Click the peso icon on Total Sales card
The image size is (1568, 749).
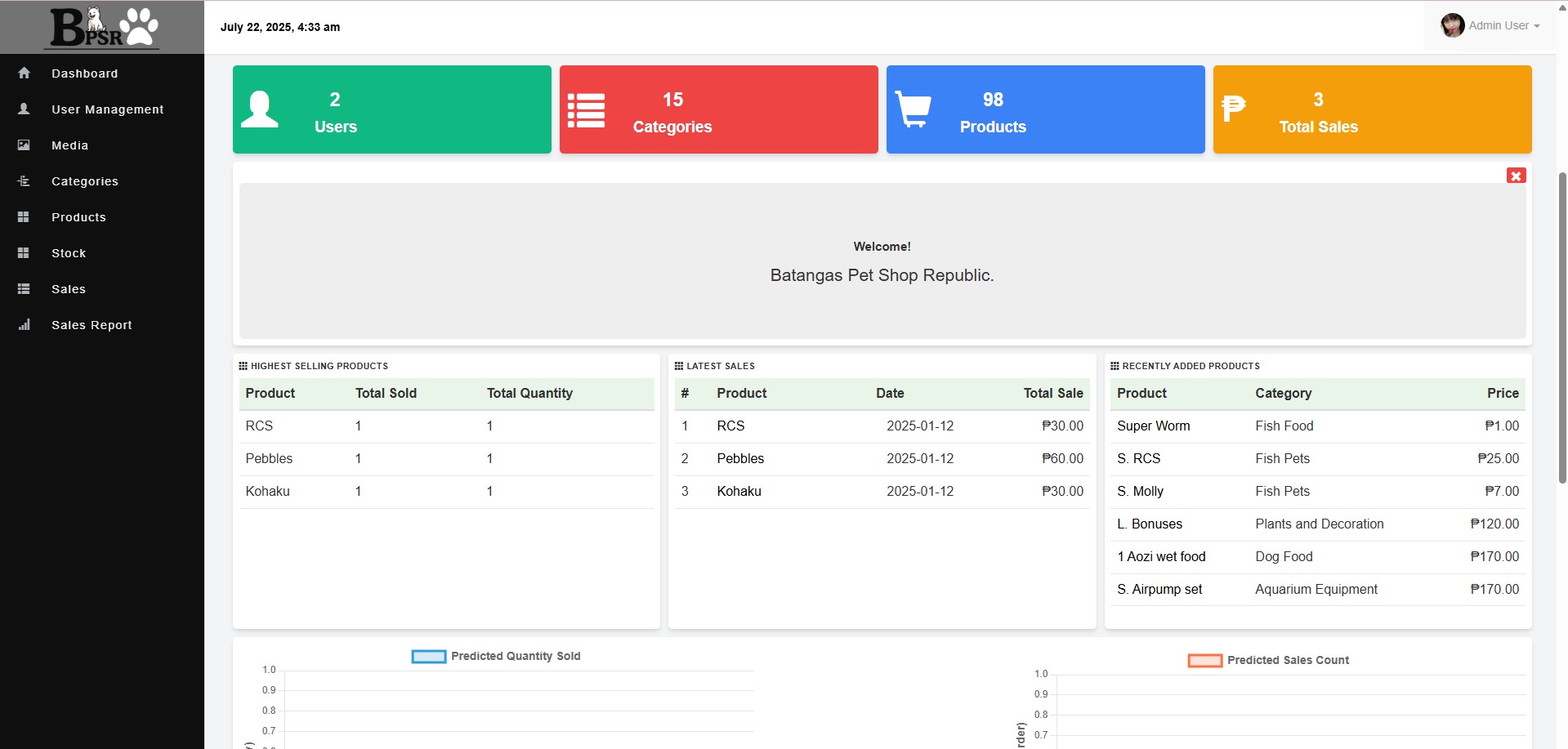pyautogui.click(x=1233, y=109)
